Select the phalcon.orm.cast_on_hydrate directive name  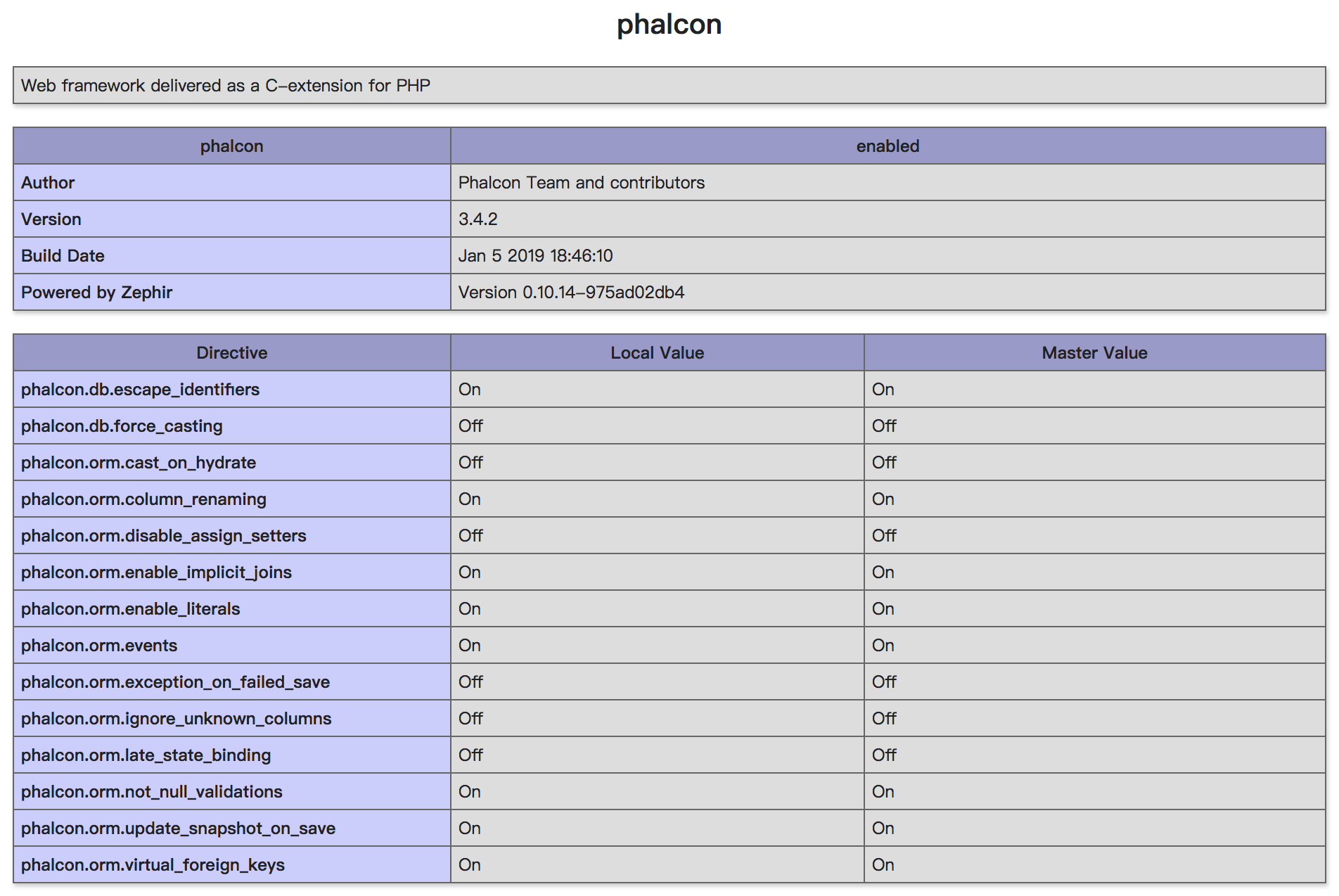pyautogui.click(x=139, y=463)
